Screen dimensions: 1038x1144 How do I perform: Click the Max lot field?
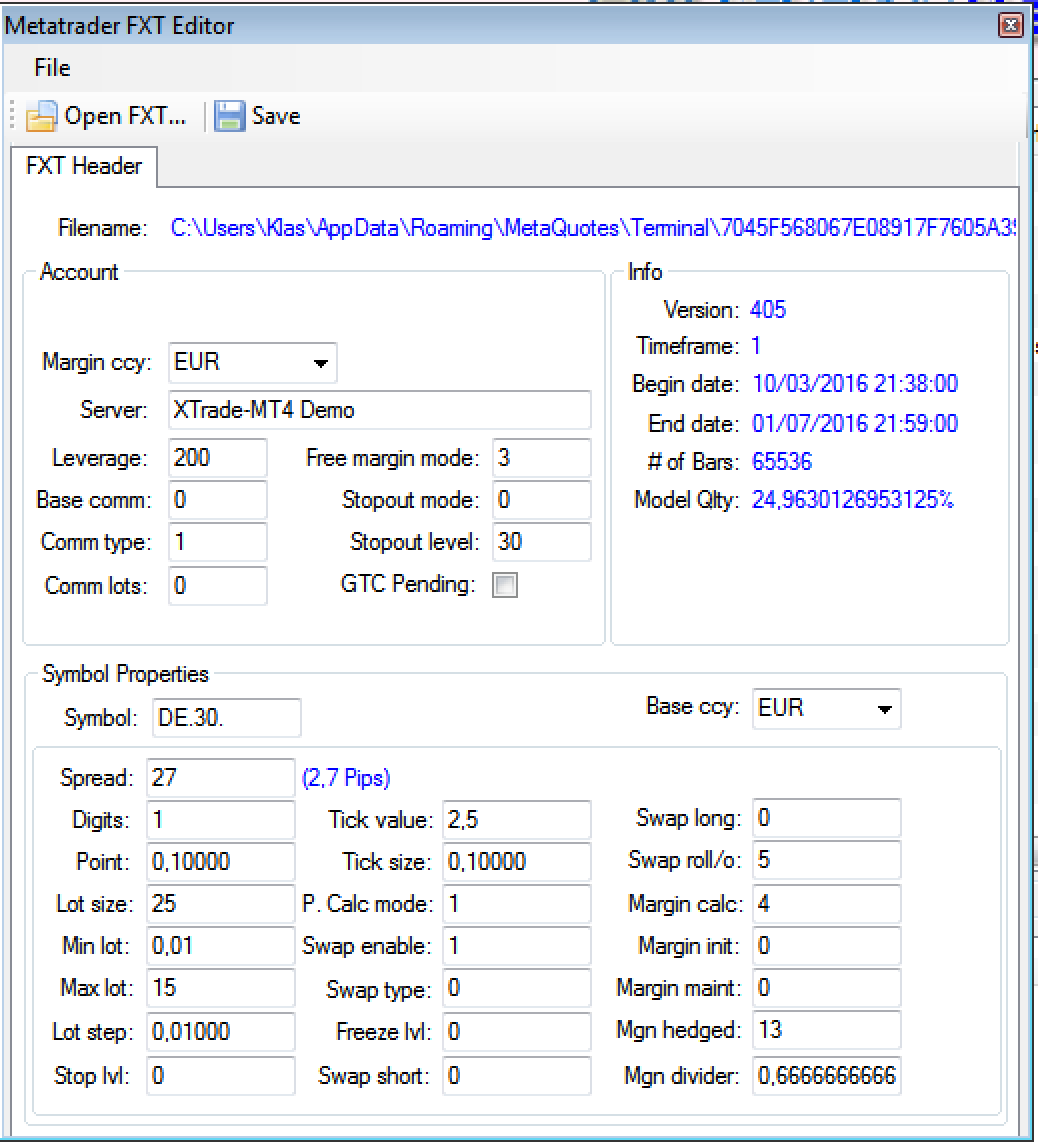point(220,988)
